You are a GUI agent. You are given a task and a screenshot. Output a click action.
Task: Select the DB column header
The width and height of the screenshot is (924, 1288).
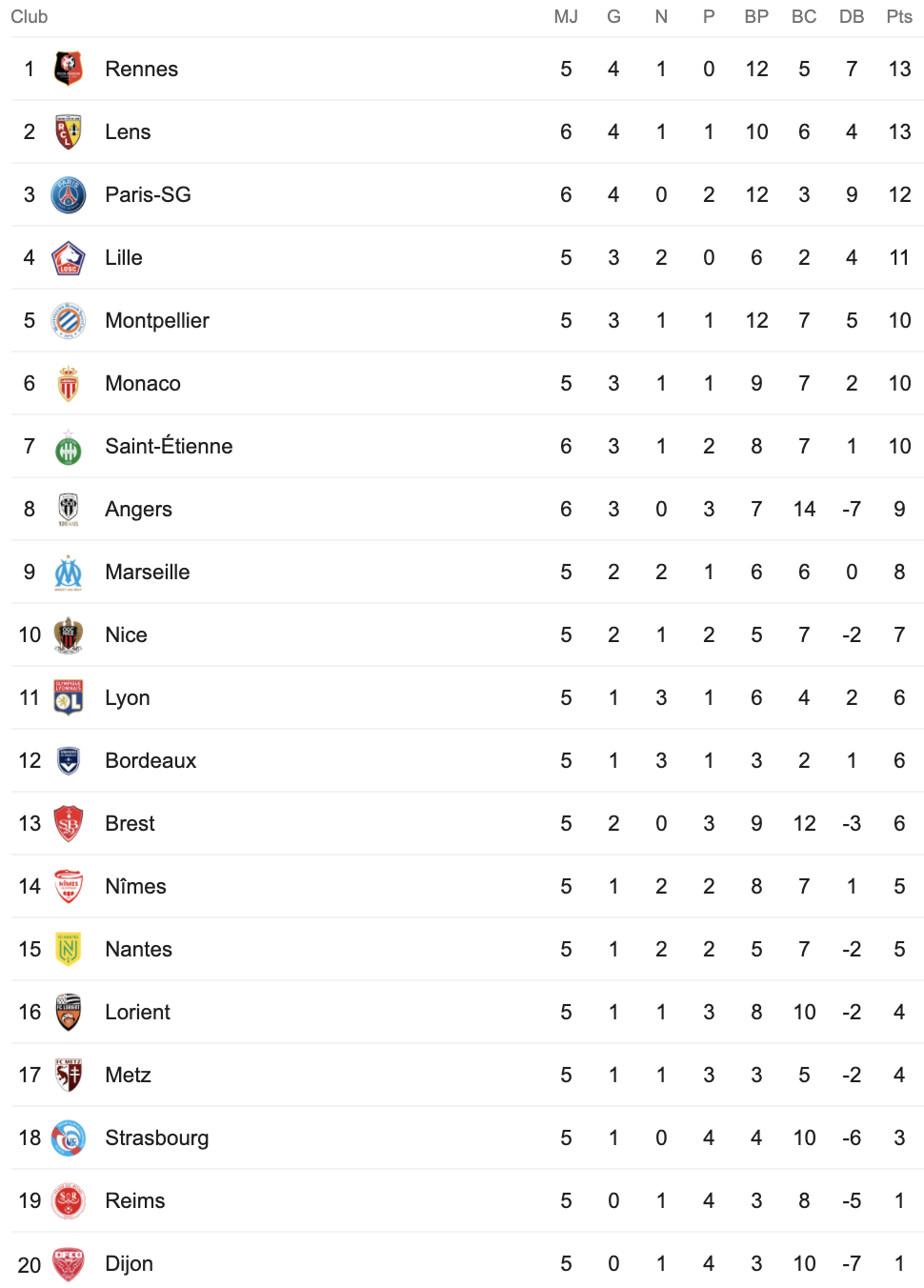[x=852, y=16]
